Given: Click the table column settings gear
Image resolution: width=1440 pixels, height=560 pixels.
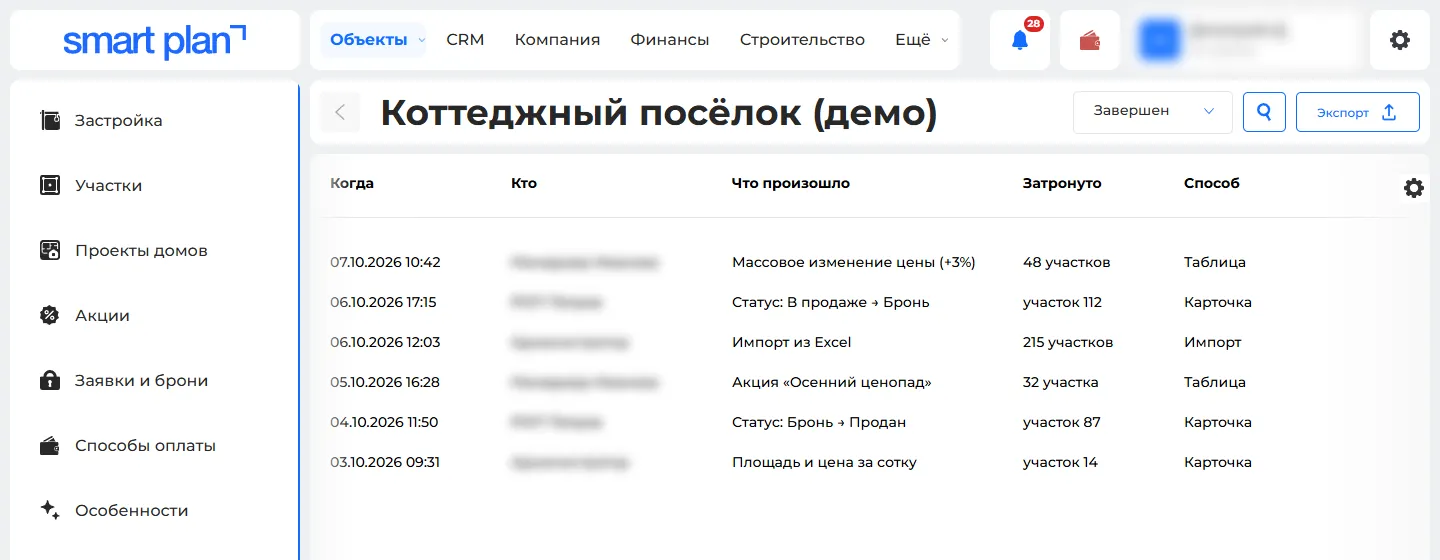Looking at the screenshot, I should (1414, 188).
